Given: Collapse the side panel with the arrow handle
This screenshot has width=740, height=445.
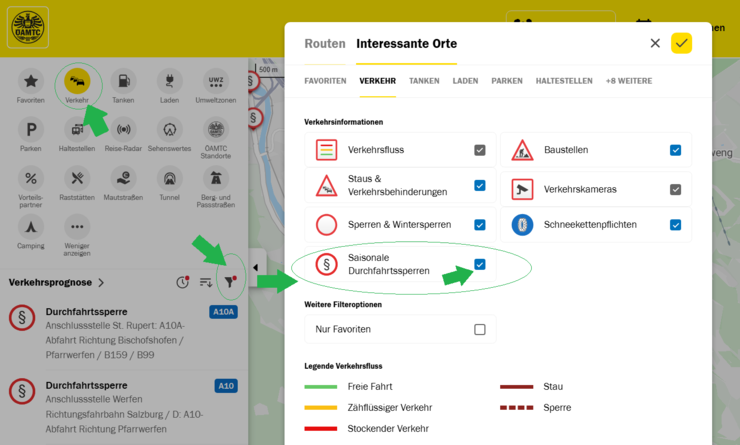Looking at the screenshot, I should (x=256, y=268).
